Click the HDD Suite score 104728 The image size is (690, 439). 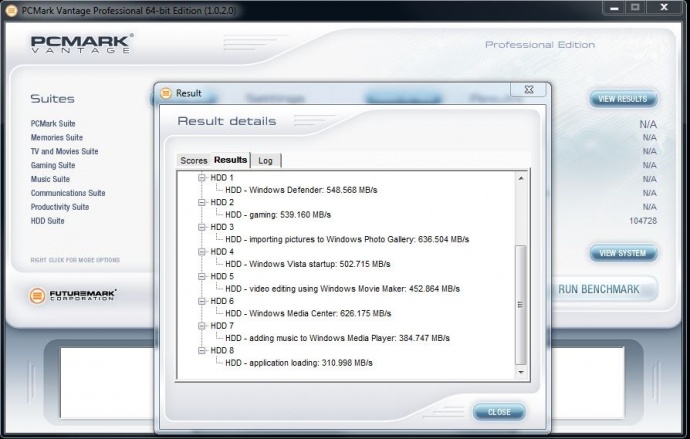point(643,221)
